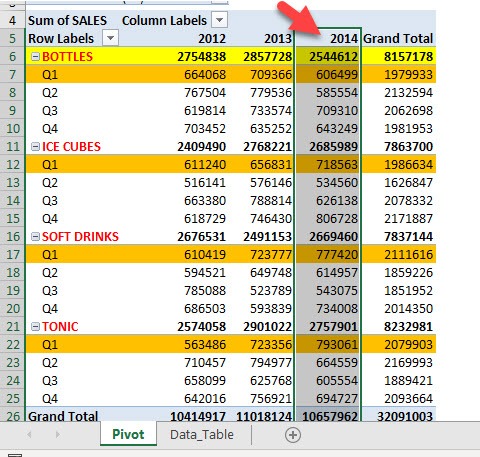Select cell with value 516141
The image size is (480, 457).
coord(205,183)
